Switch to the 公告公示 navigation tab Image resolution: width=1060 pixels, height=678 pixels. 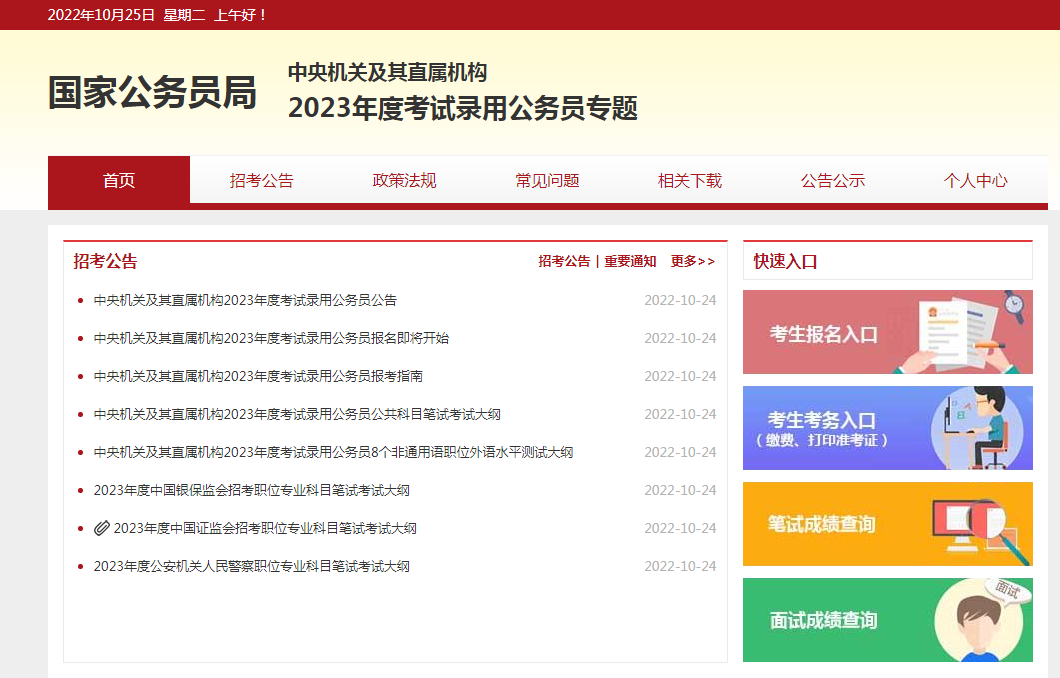tap(833, 180)
